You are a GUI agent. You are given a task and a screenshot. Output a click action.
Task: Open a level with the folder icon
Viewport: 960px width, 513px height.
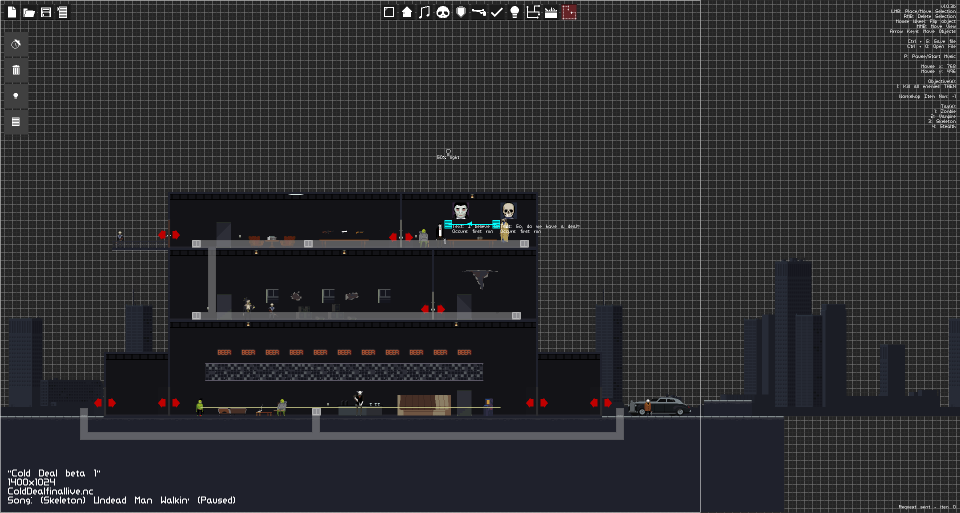click(x=29, y=12)
